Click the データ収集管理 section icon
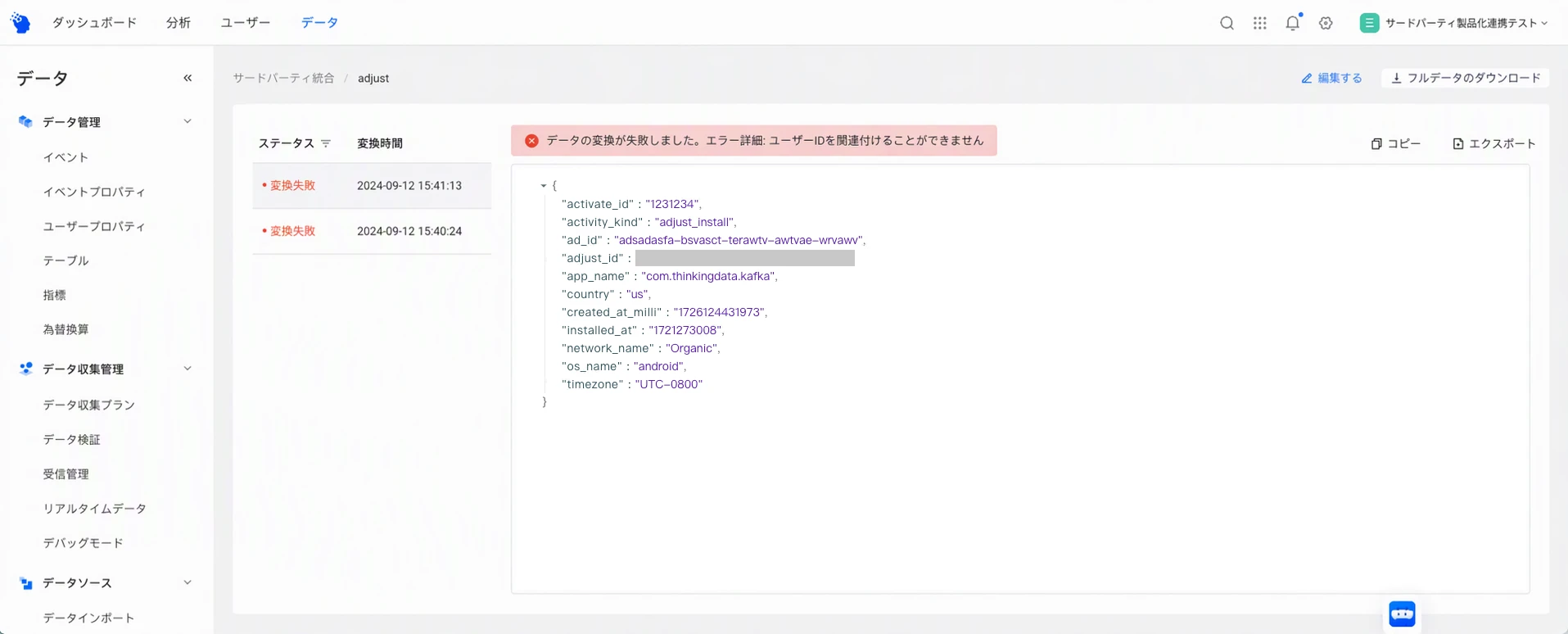The image size is (1568, 634). 25,369
